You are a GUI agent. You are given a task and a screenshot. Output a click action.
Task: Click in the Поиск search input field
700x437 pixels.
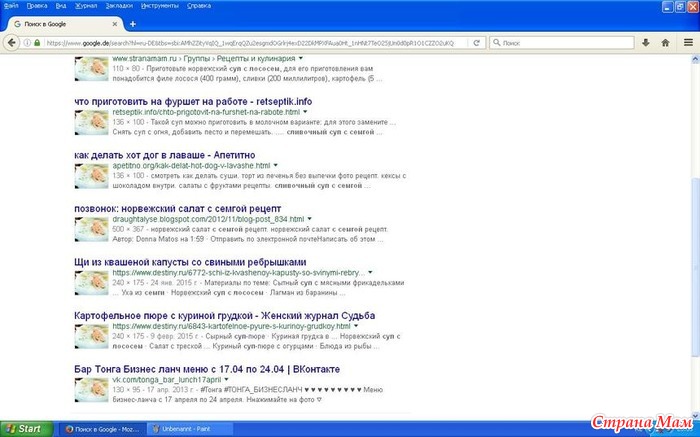click(560, 43)
